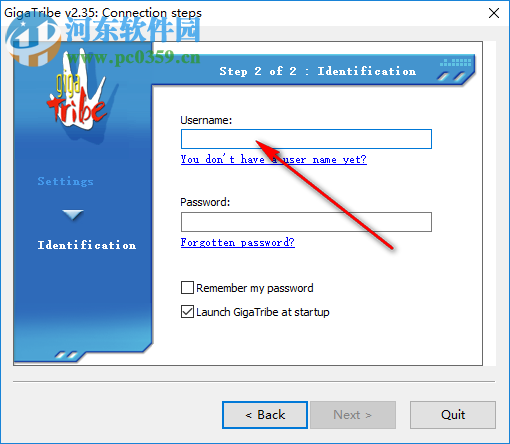
Task: Click the Launch GigaTribe at startup label
Action: click(x=263, y=312)
